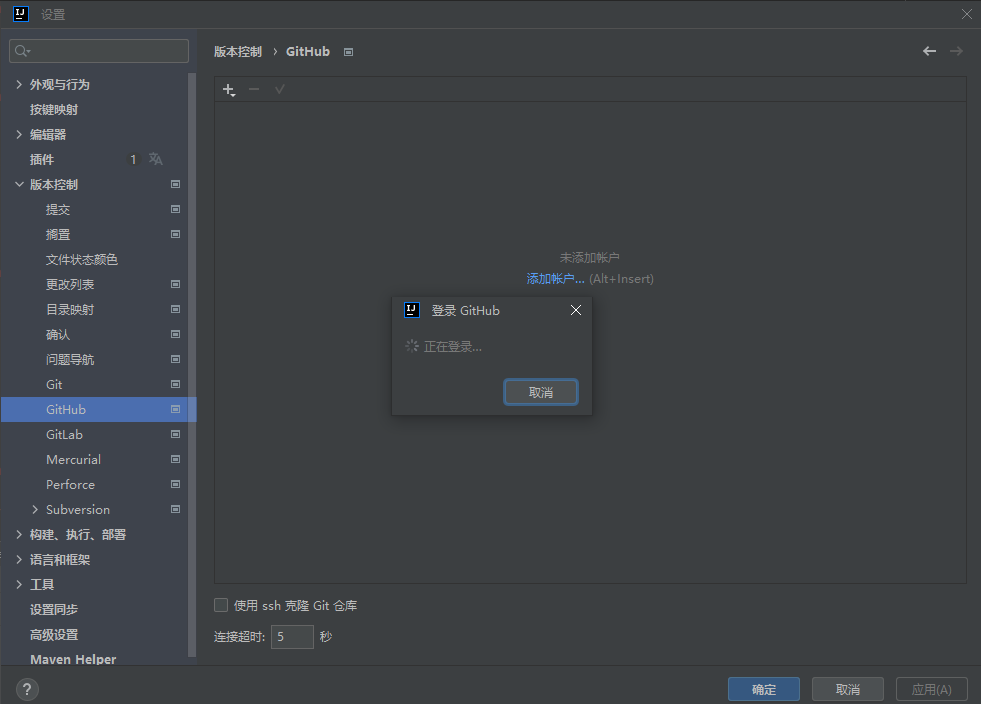This screenshot has height=704, width=981.
Task: Open the Perforce settings page
Action: [71, 485]
